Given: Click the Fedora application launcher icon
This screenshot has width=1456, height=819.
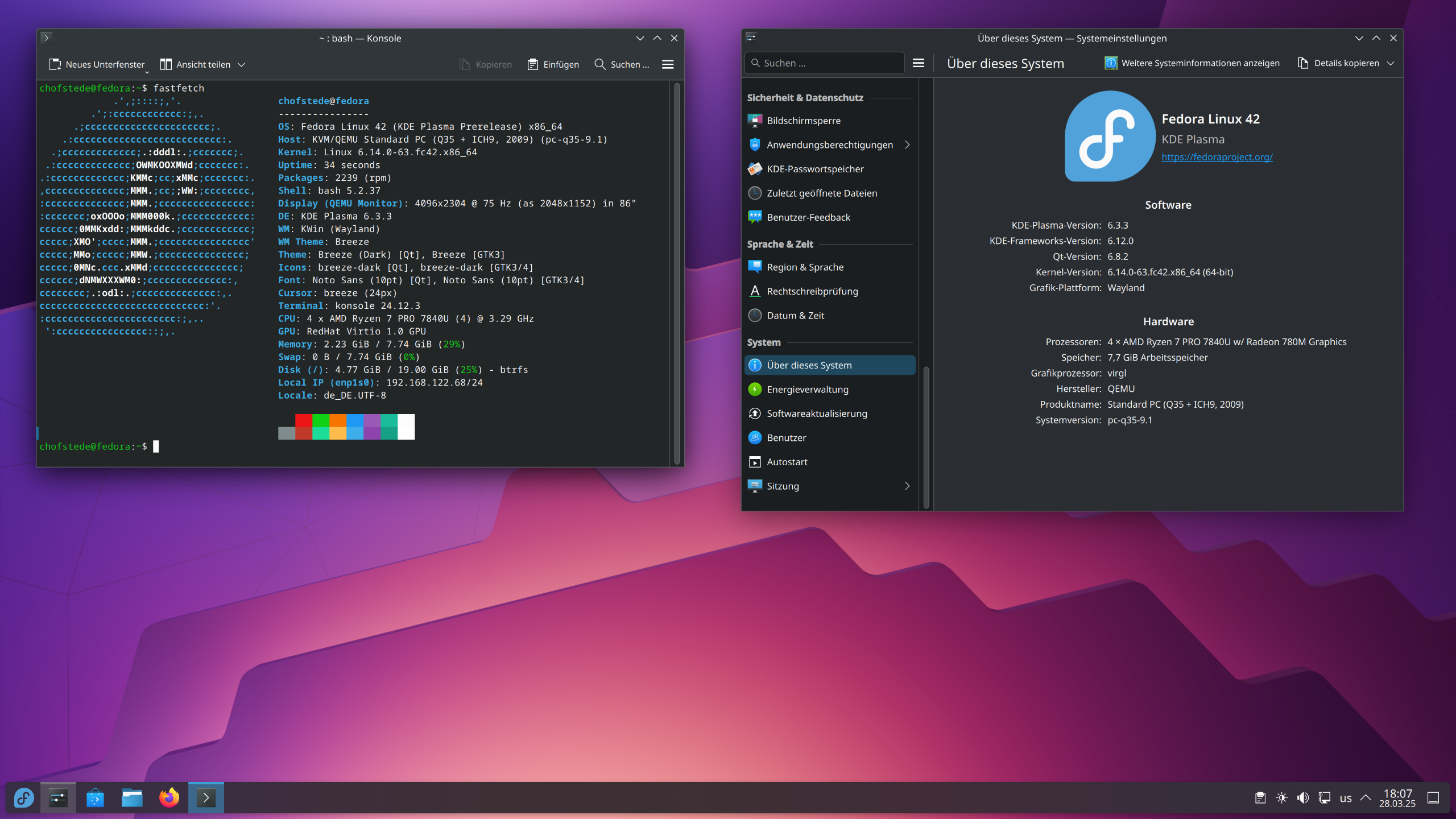Looking at the screenshot, I should pos(24,798).
